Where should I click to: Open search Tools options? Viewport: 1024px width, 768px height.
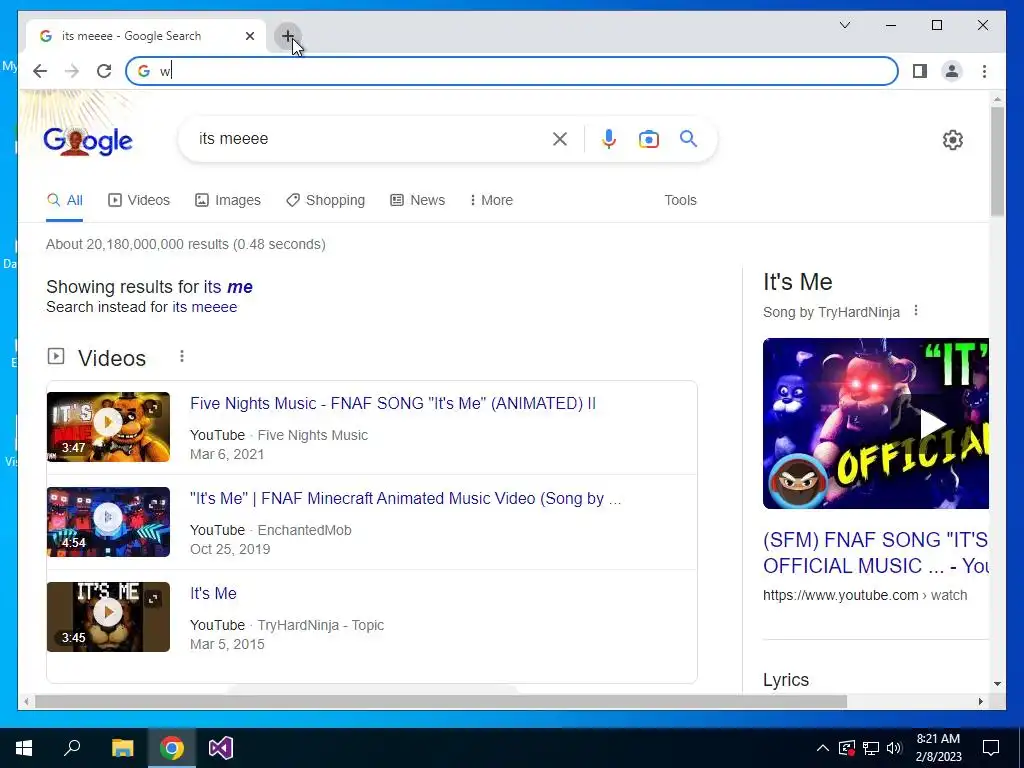(x=680, y=200)
